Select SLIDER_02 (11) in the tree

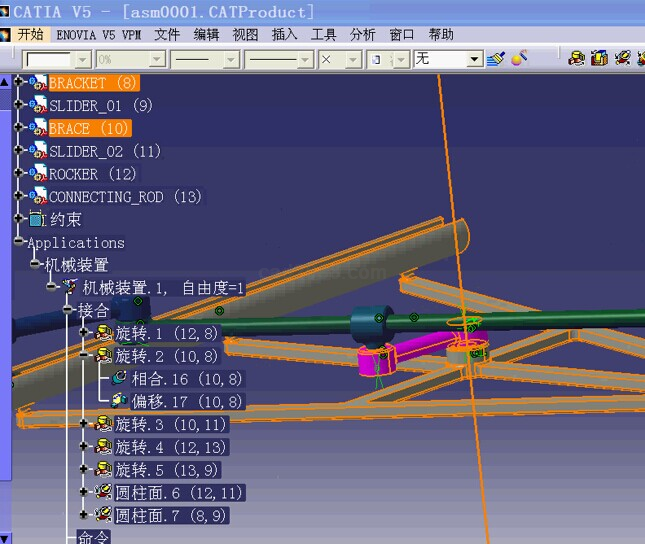click(105, 151)
